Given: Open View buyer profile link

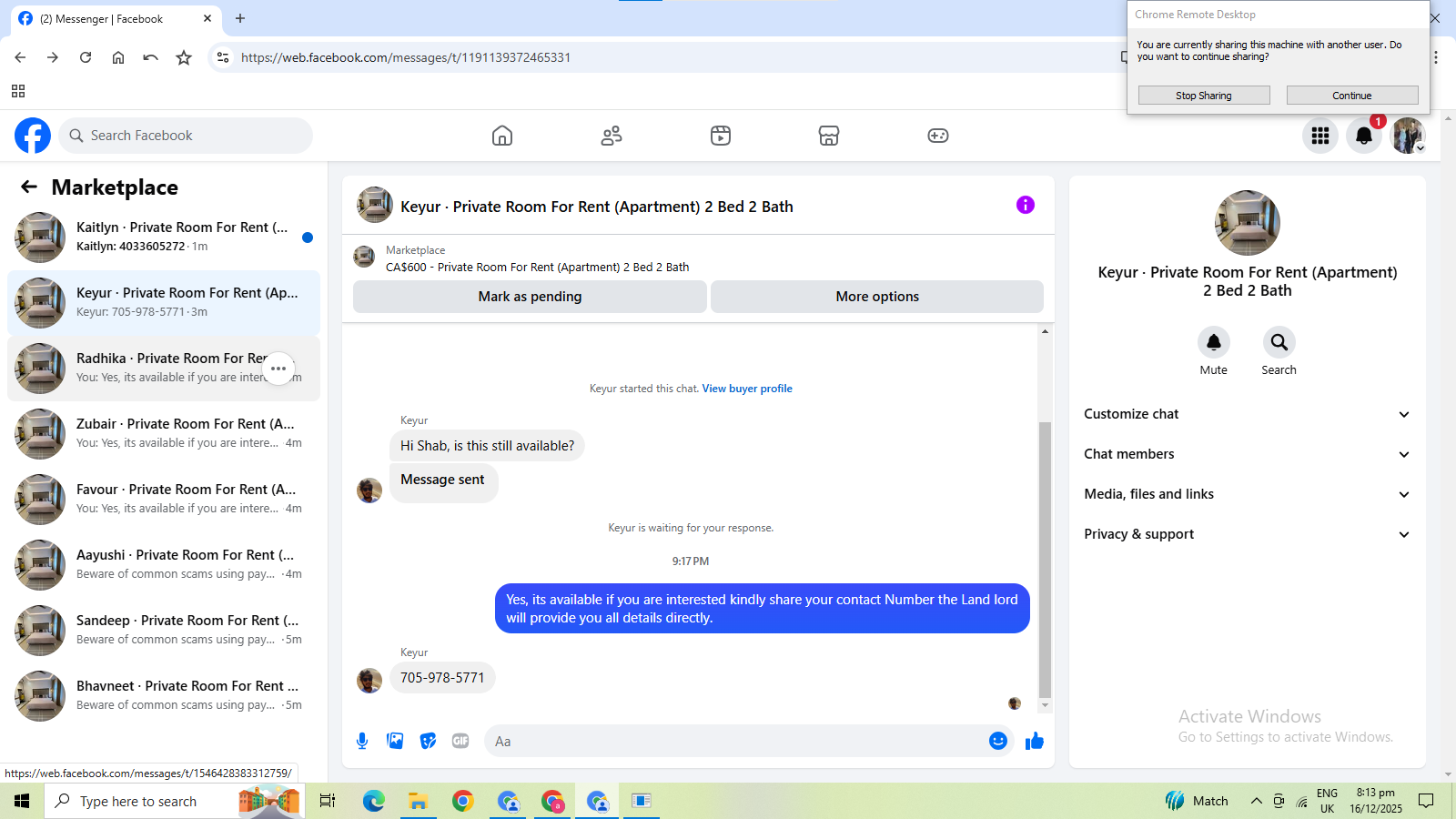Looking at the screenshot, I should point(747,389).
